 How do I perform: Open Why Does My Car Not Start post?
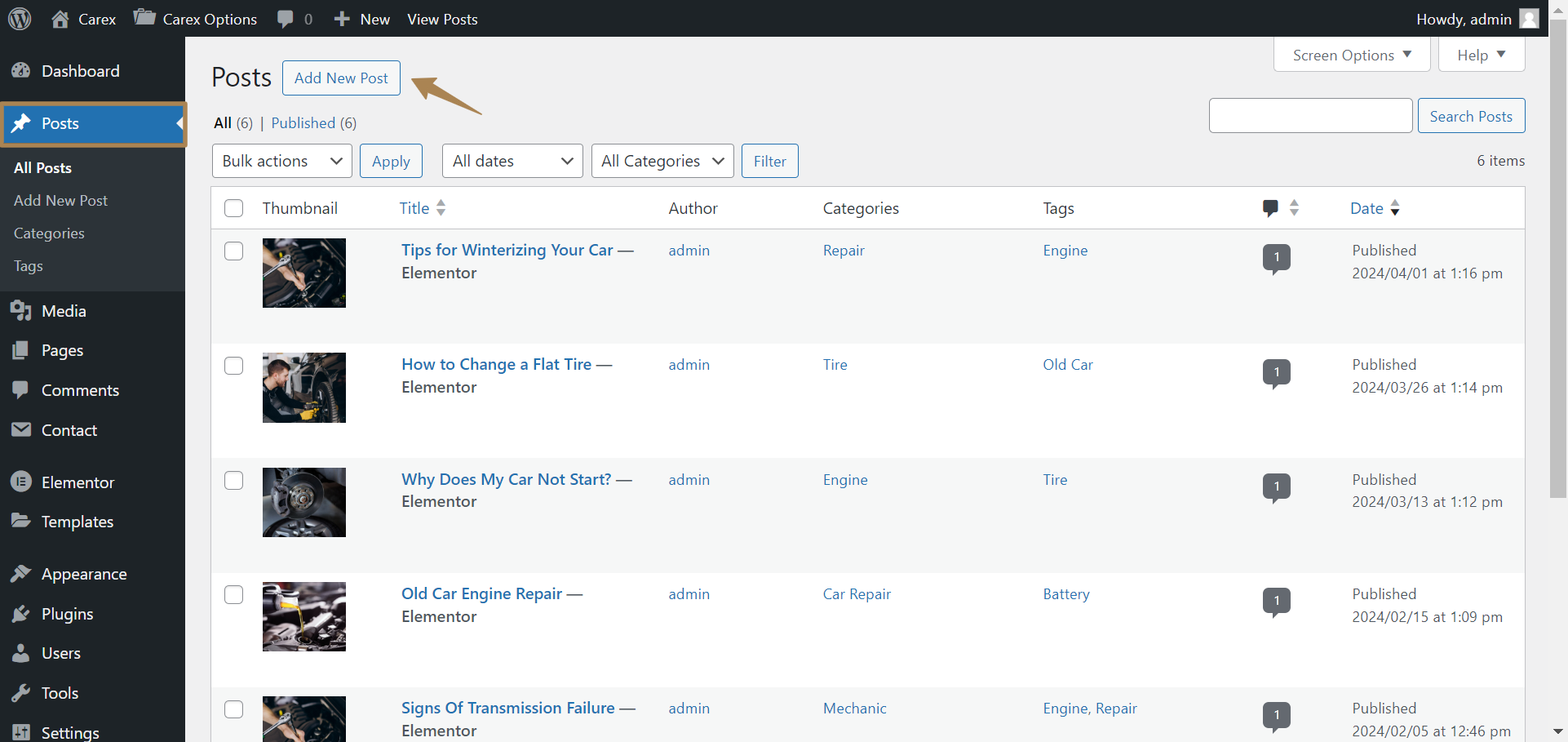[506, 479]
